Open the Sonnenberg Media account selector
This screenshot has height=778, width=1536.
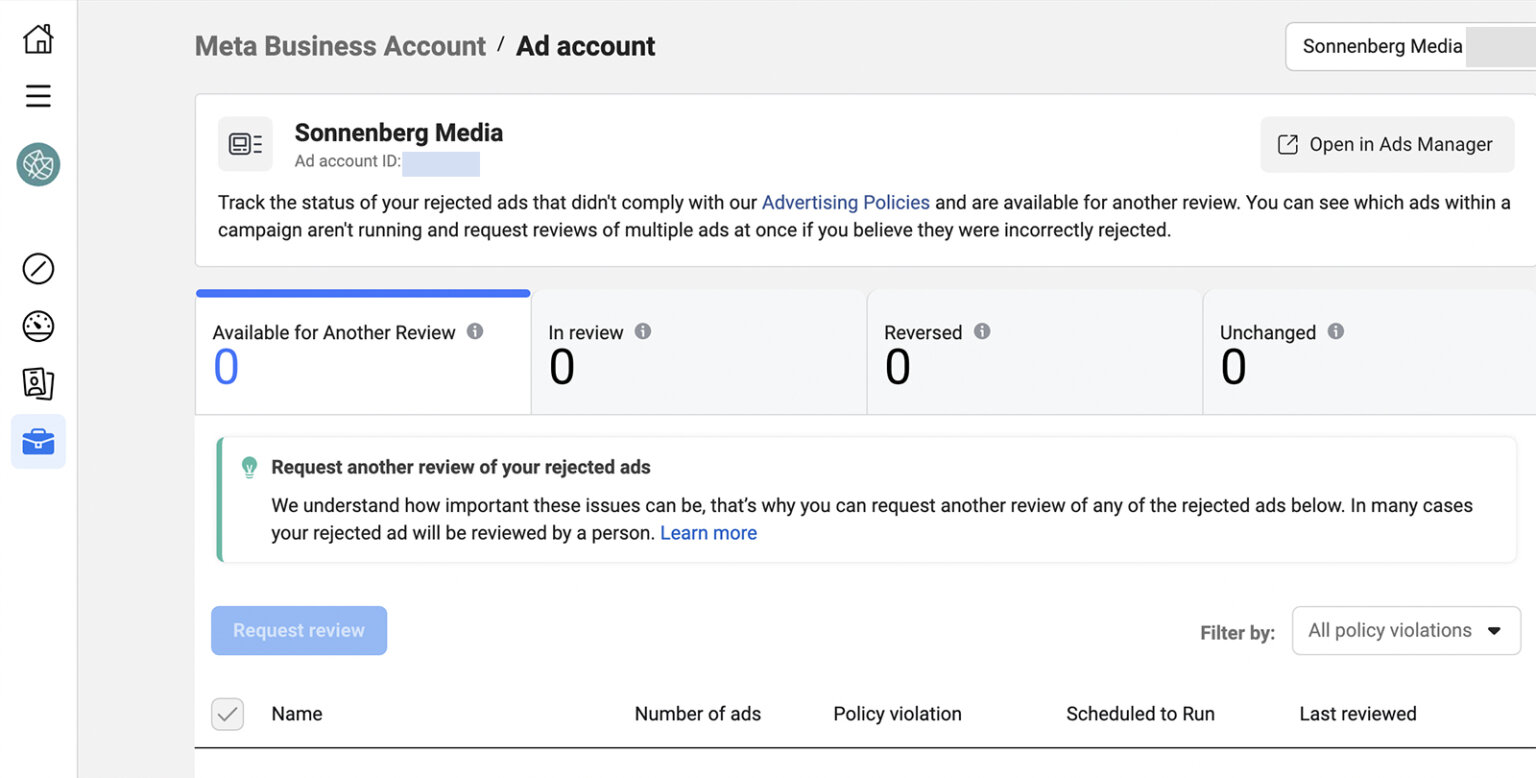(1410, 46)
